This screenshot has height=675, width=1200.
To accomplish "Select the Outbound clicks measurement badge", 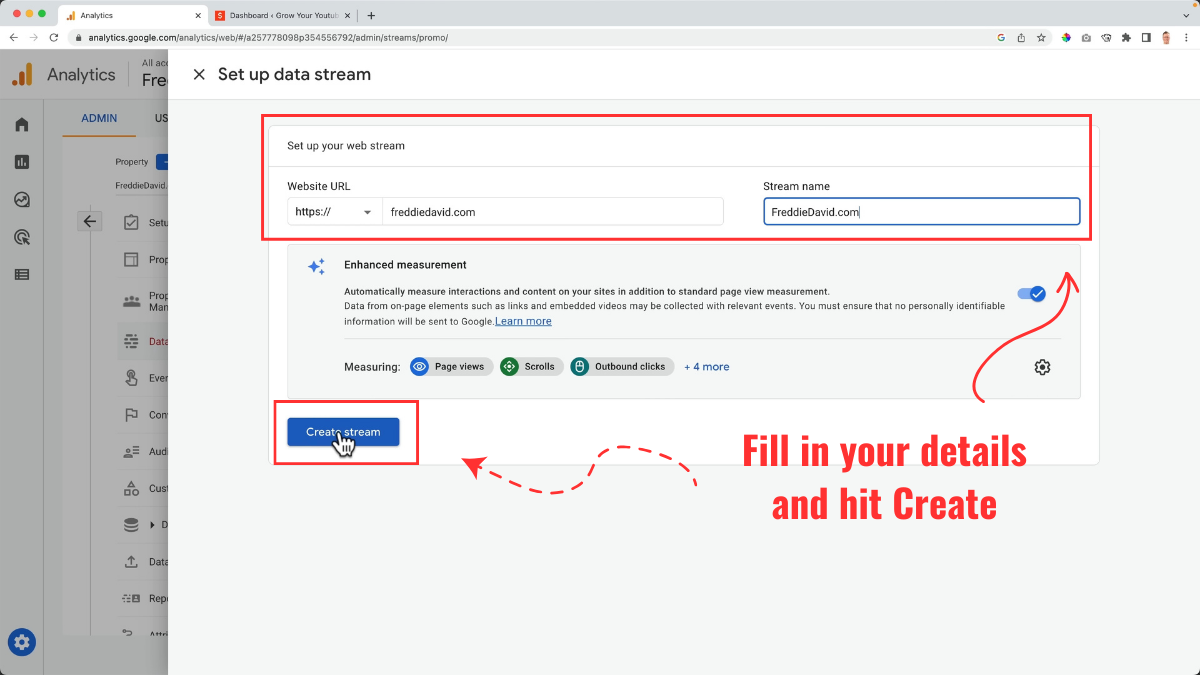I will pos(621,366).
